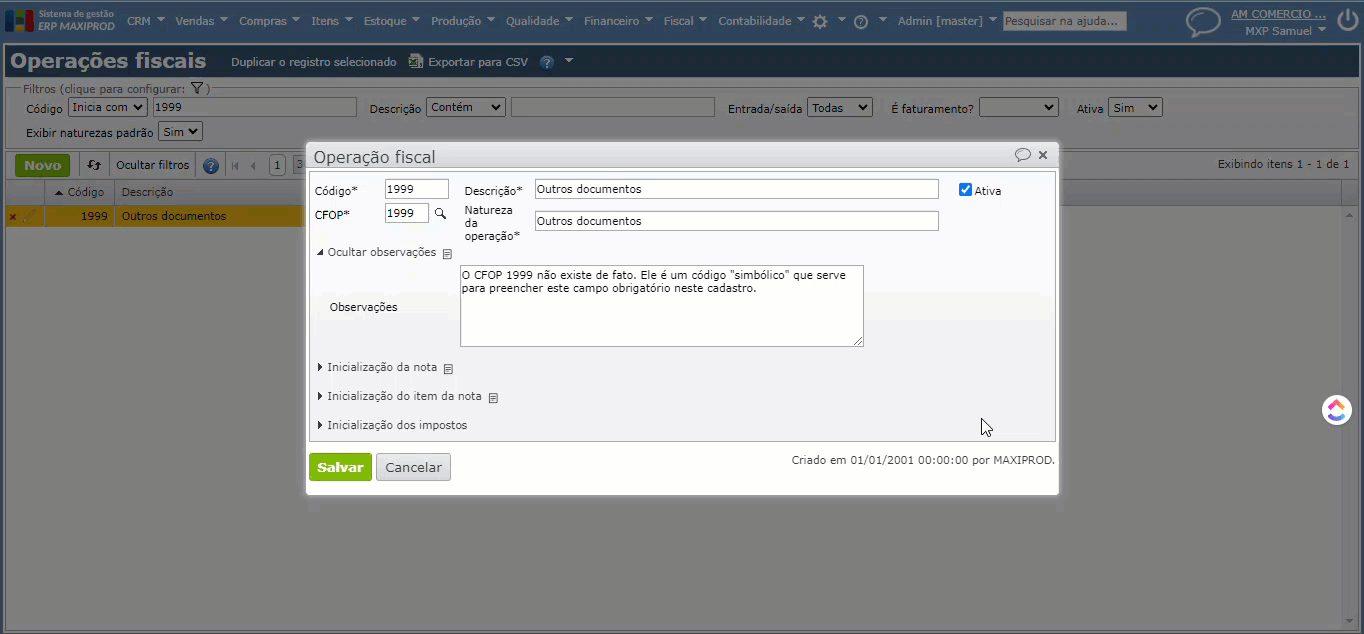Open the dropdown arrow in page header
Screen dimensions: 1364x634
(569, 61)
